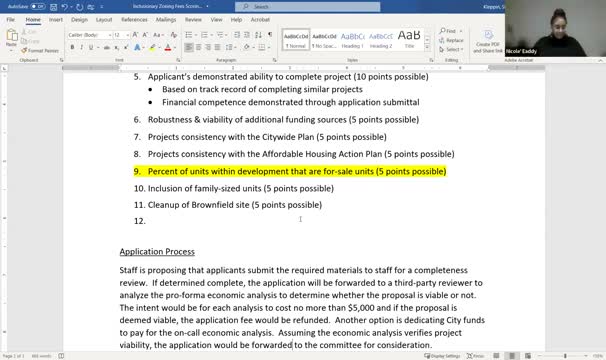Open the Paragraph dialog launcher
Image resolution: width=606 pixels, height=360 pixels.
[x=274, y=60]
